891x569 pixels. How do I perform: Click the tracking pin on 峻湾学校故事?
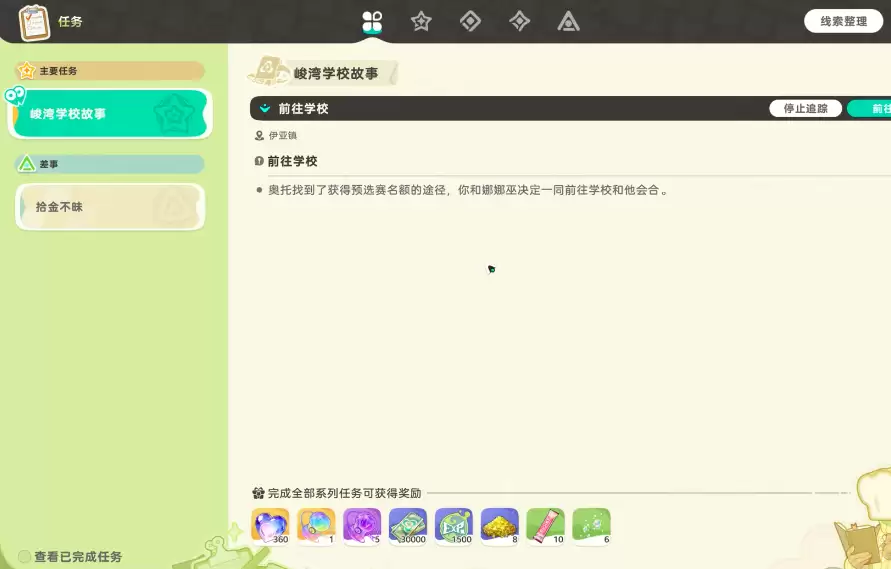point(15,96)
